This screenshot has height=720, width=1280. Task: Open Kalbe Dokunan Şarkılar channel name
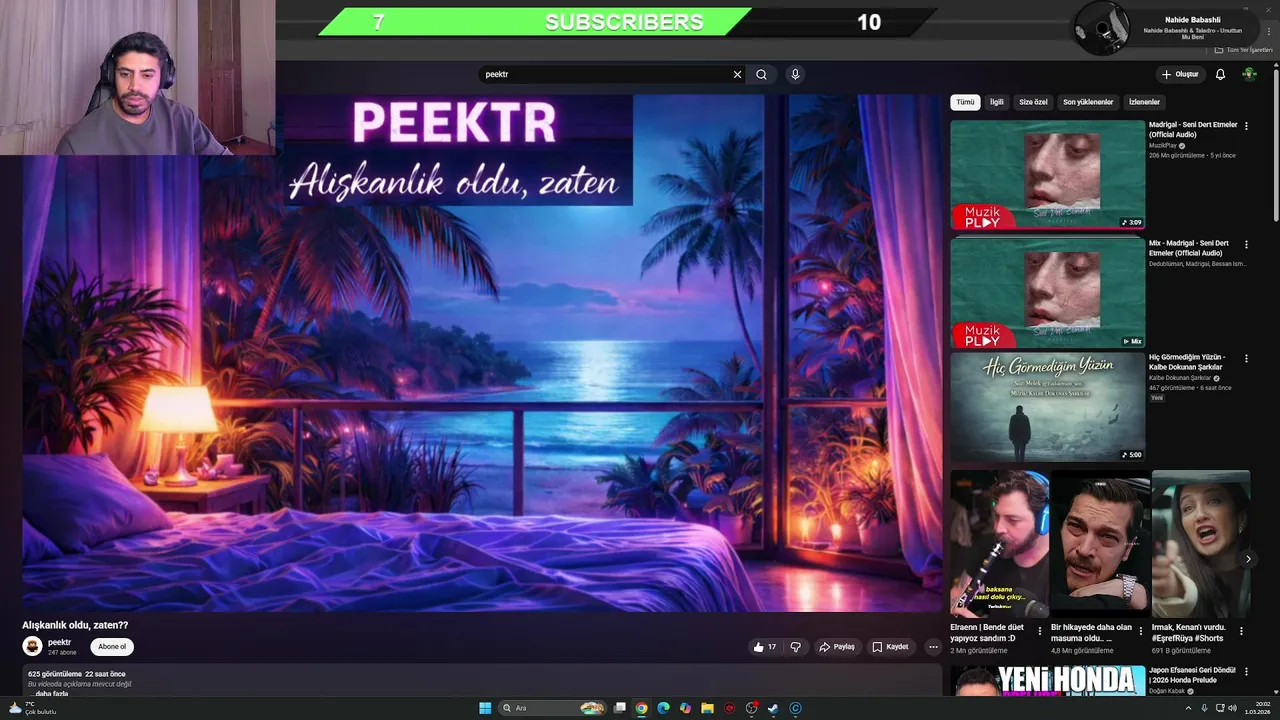(x=1179, y=378)
